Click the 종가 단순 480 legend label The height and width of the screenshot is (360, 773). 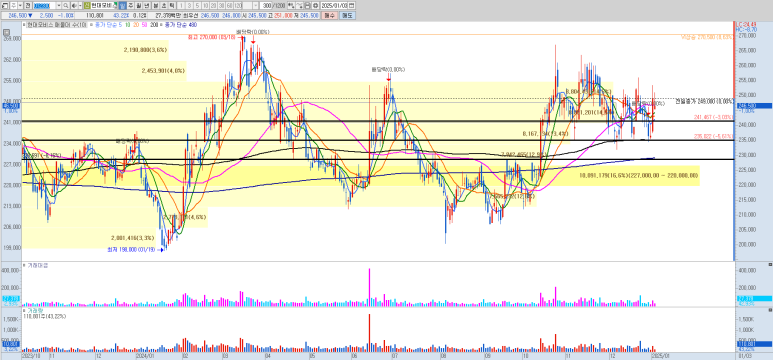180,25
